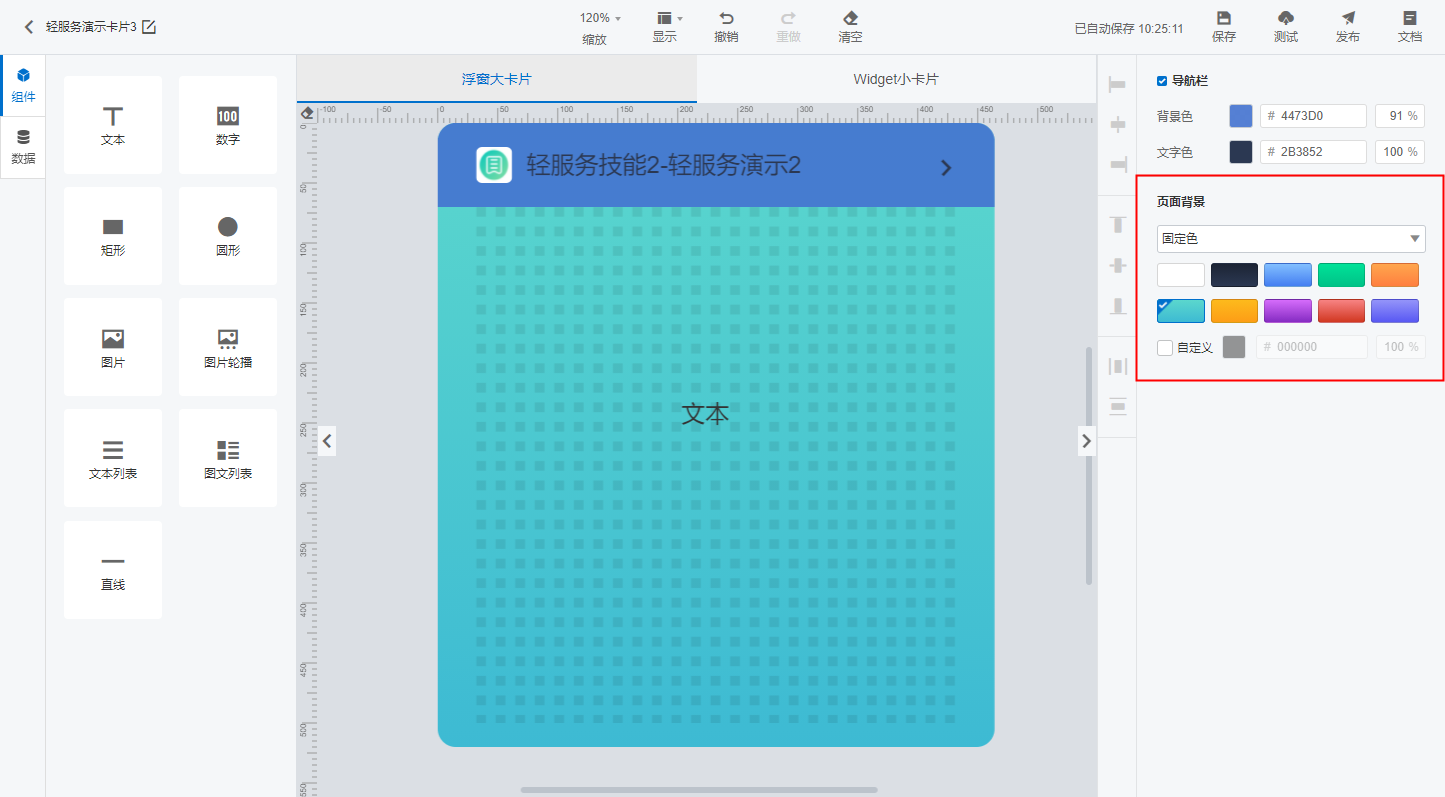Switch to the 组件 components side tab

tap(23, 86)
